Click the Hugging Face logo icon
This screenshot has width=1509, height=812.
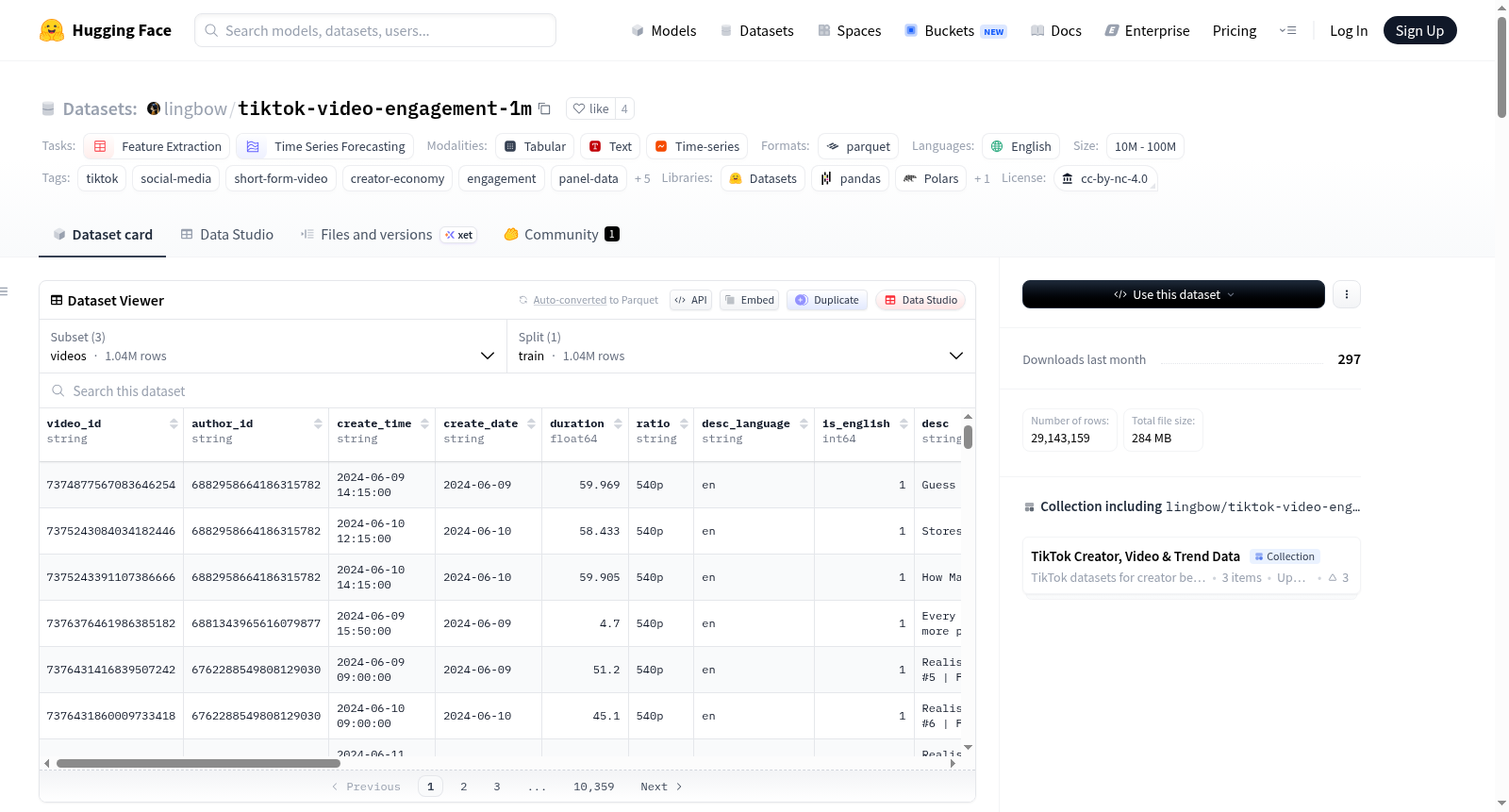coord(52,30)
